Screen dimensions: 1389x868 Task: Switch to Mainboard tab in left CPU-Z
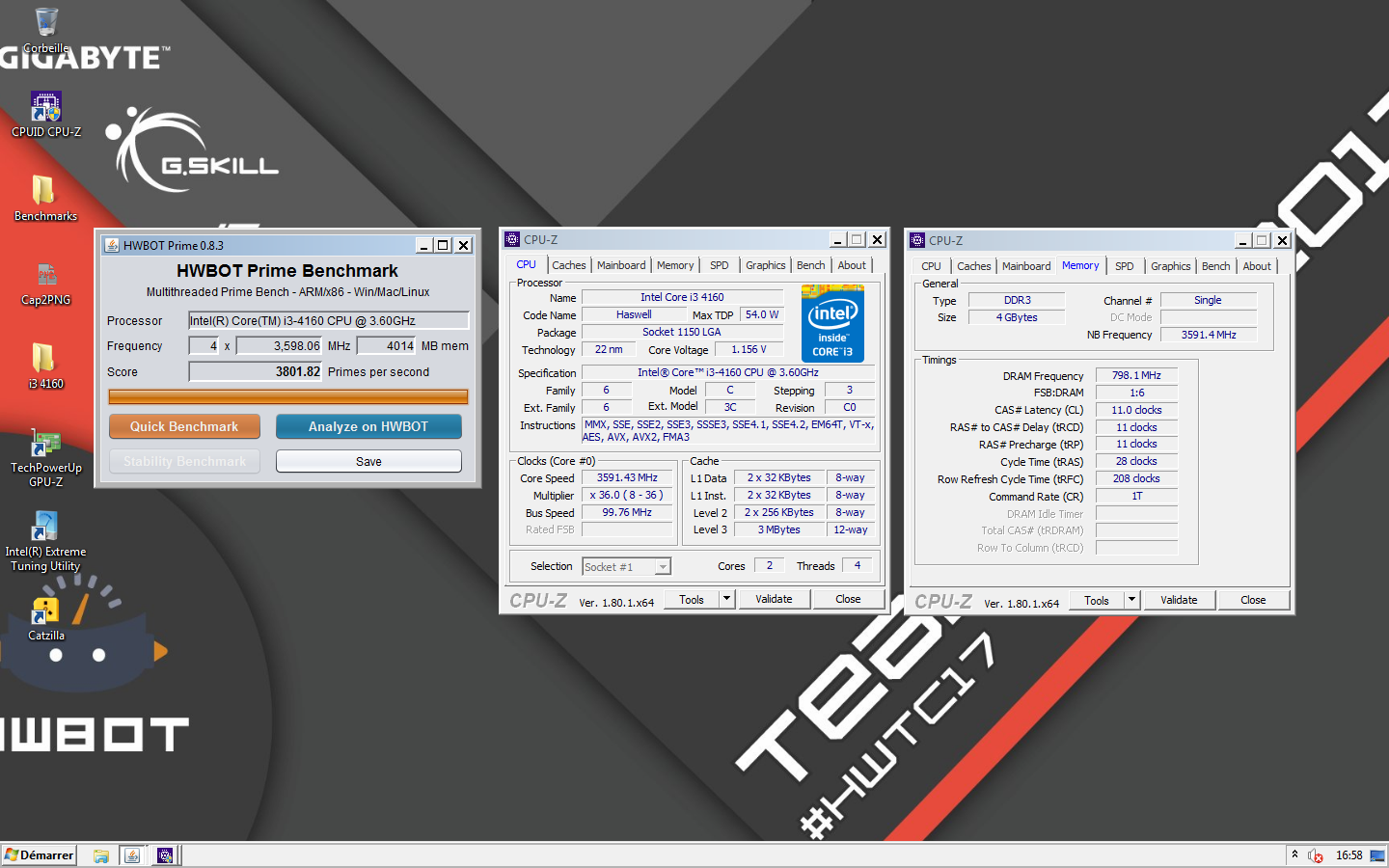coord(621,265)
